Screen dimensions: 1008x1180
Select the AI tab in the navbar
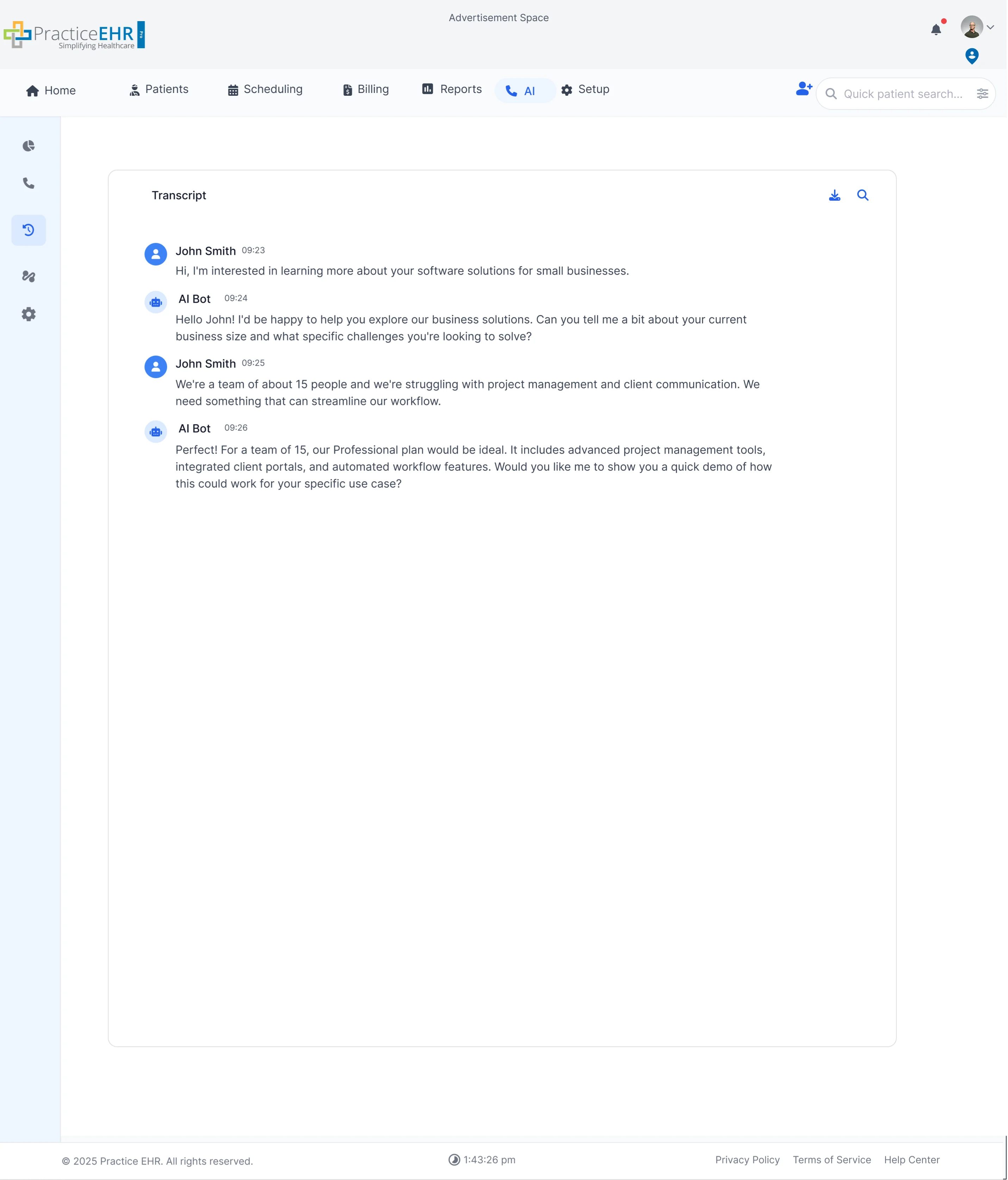[x=524, y=90]
